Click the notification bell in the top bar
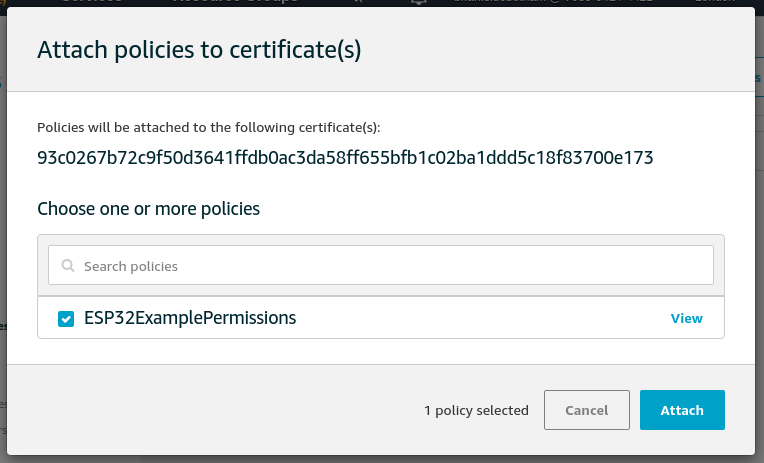The height and width of the screenshot is (463, 764). click(419, 2)
